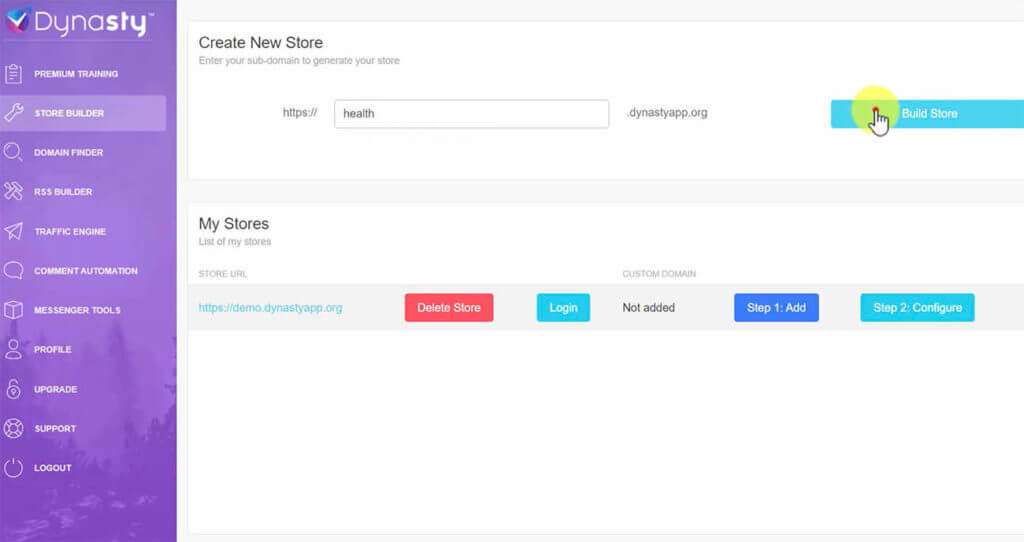Focus the sub-domain input containing health
1024x542 pixels.
click(471, 114)
